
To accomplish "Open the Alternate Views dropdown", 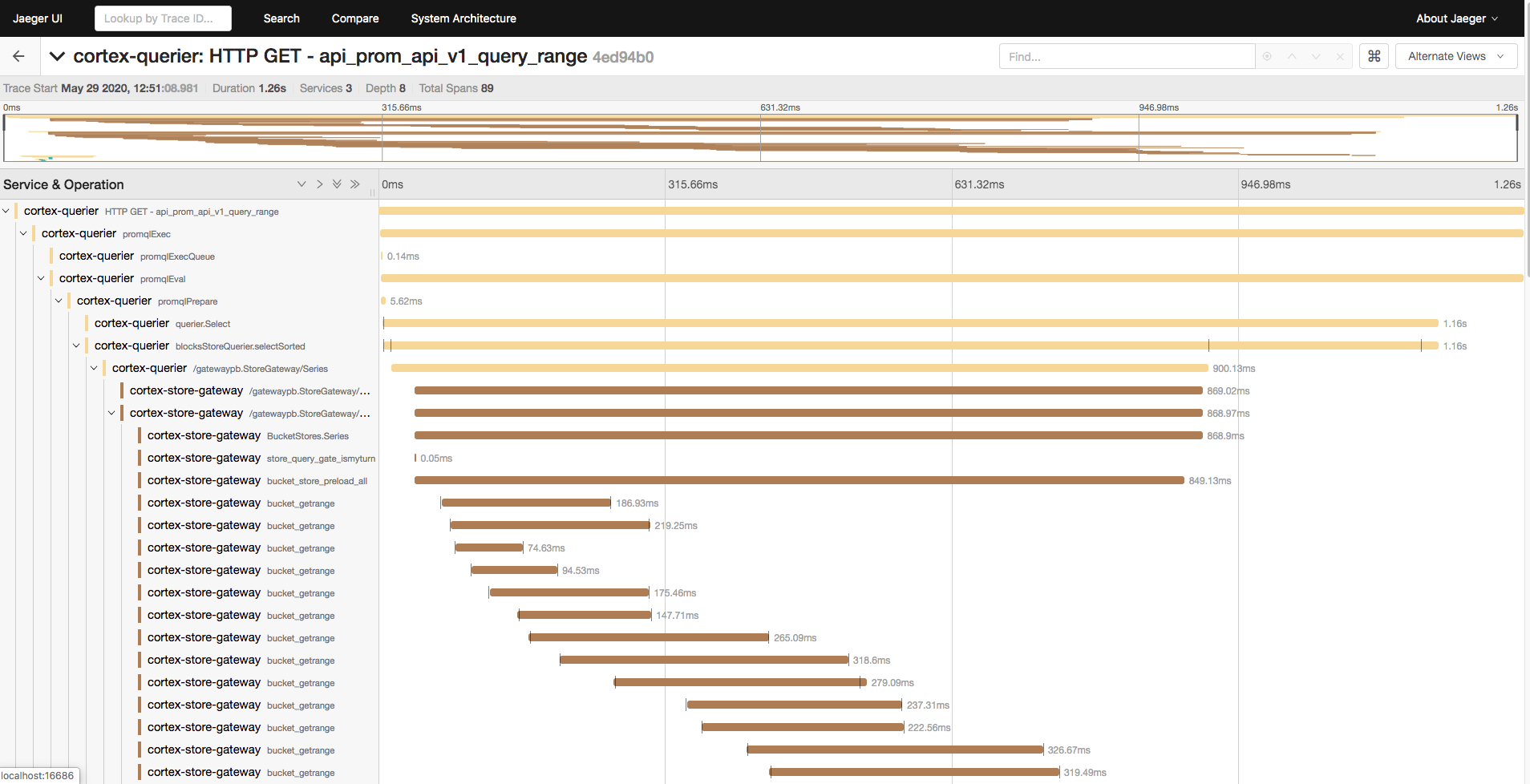I will click(x=1456, y=56).
